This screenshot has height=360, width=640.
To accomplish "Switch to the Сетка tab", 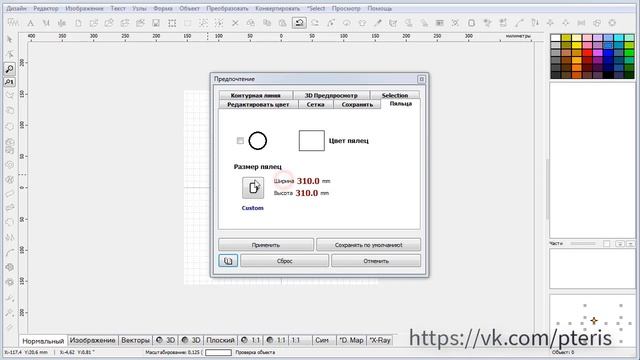I will [x=316, y=104].
